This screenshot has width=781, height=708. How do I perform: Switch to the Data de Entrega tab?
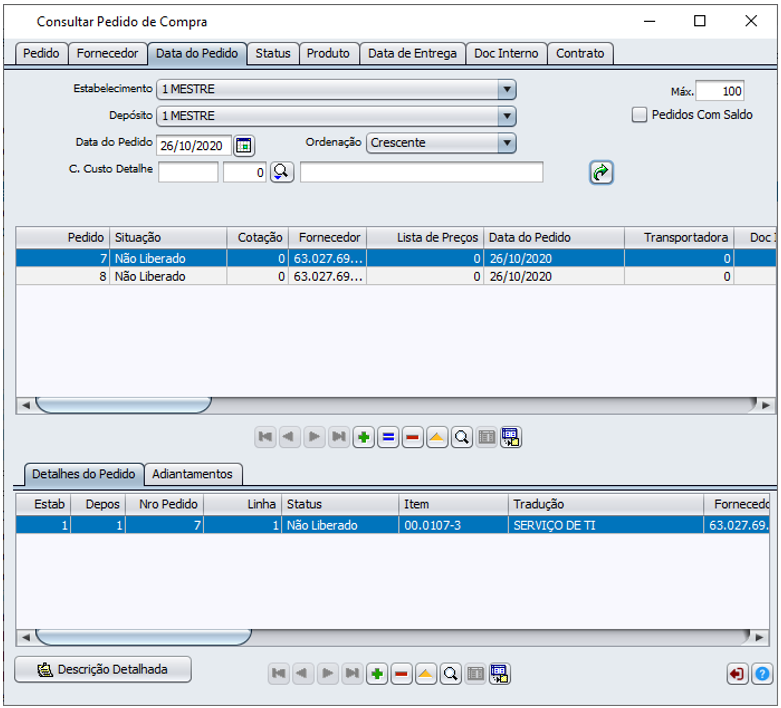click(x=412, y=53)
